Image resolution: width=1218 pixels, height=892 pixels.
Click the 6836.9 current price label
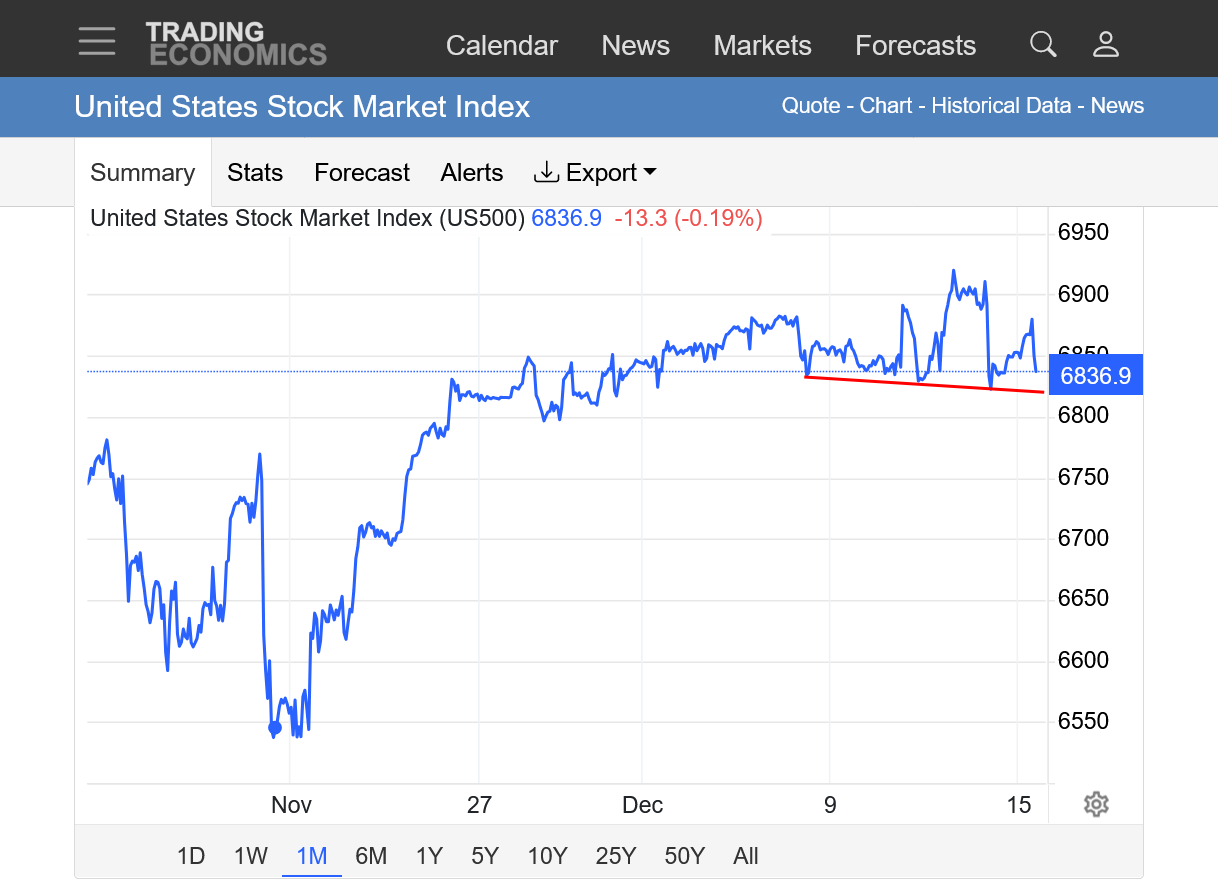(x=1095, y=376)
